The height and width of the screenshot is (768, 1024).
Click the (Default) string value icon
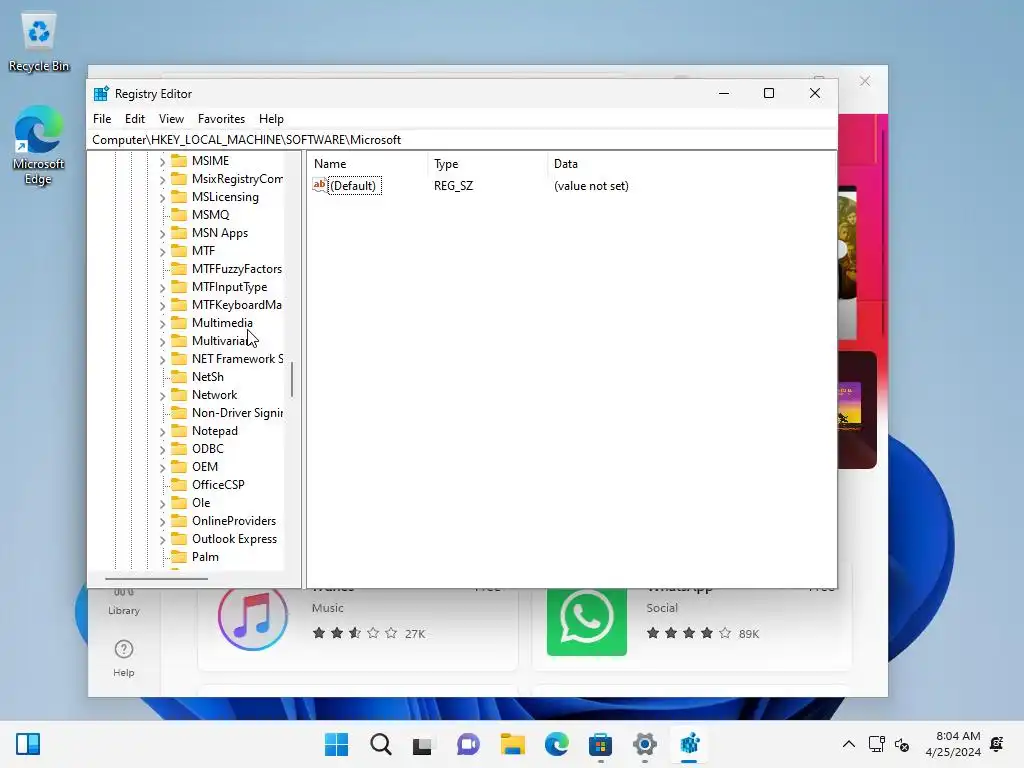(319, 185)
